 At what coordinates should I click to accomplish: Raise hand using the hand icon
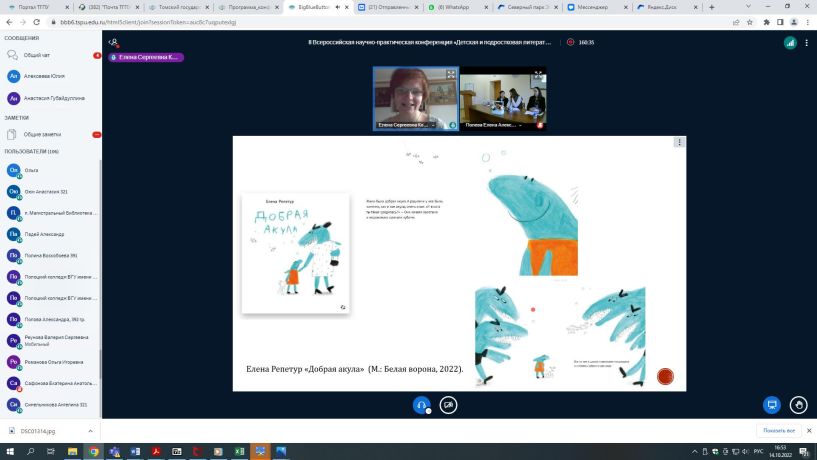[798, 405]
